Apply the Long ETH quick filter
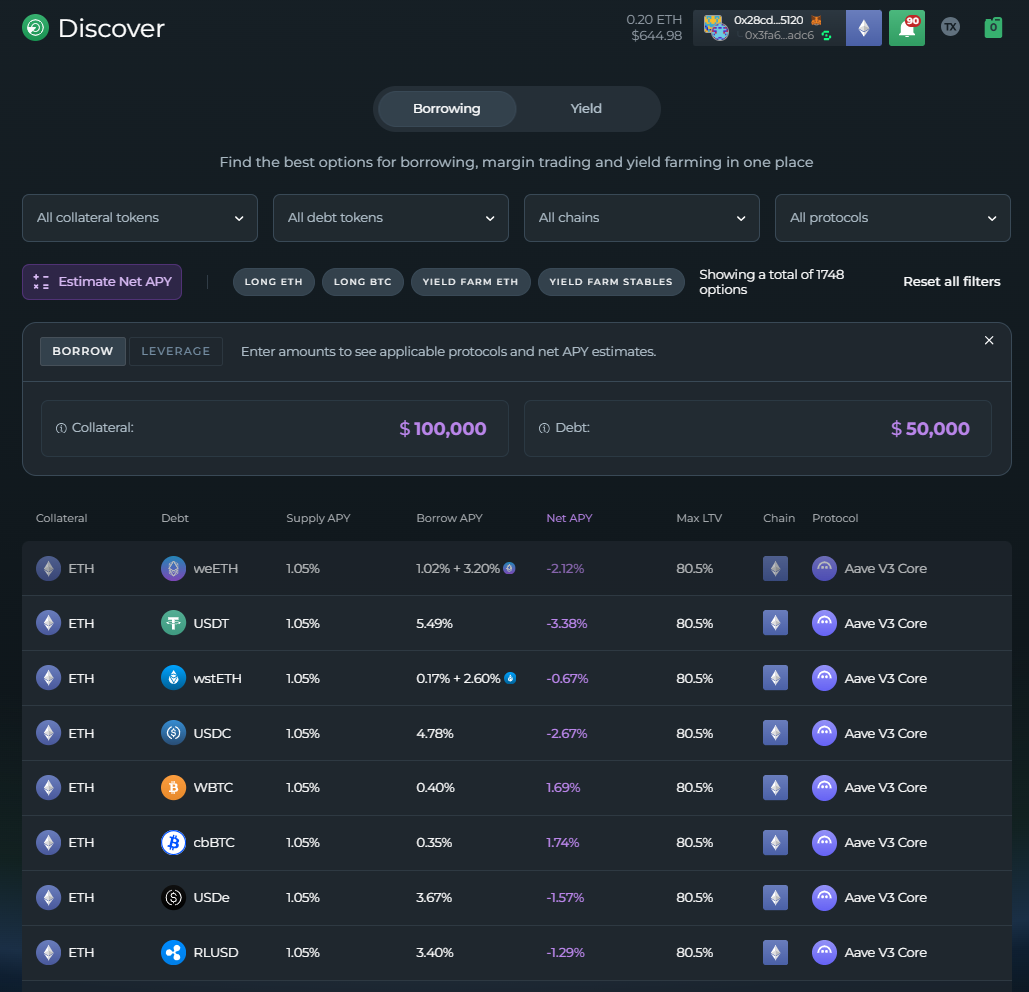 pyautogui.click(x=274, y=282)
